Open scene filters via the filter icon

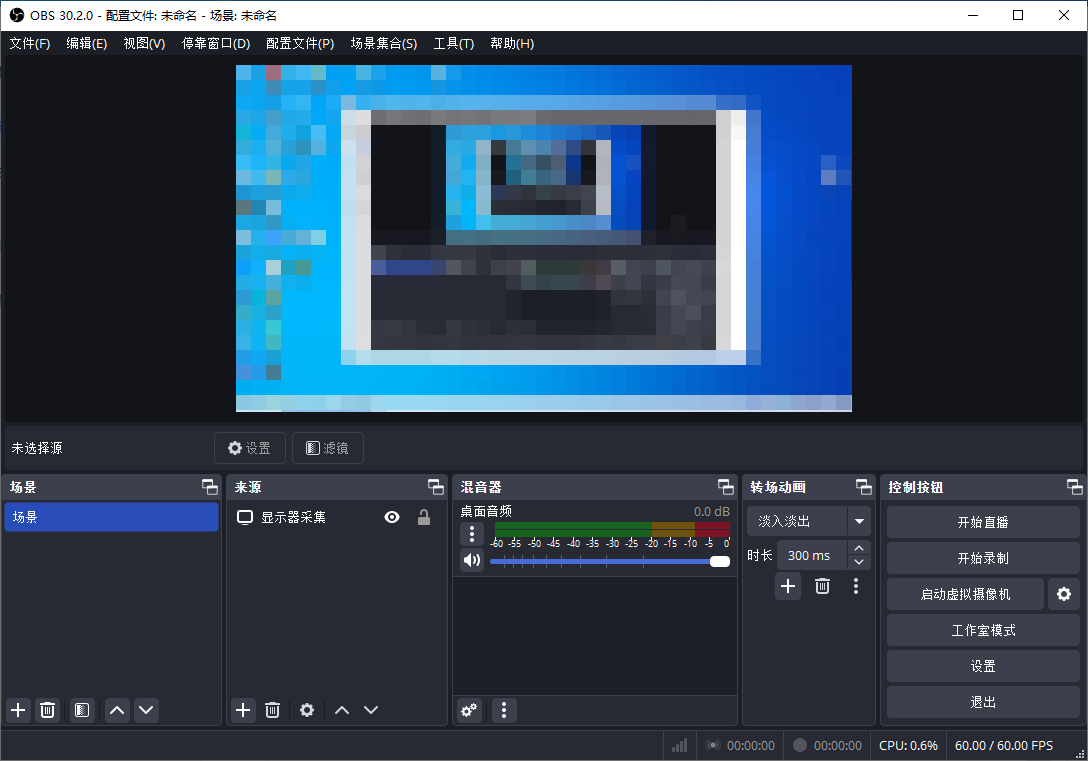(81, 710)
